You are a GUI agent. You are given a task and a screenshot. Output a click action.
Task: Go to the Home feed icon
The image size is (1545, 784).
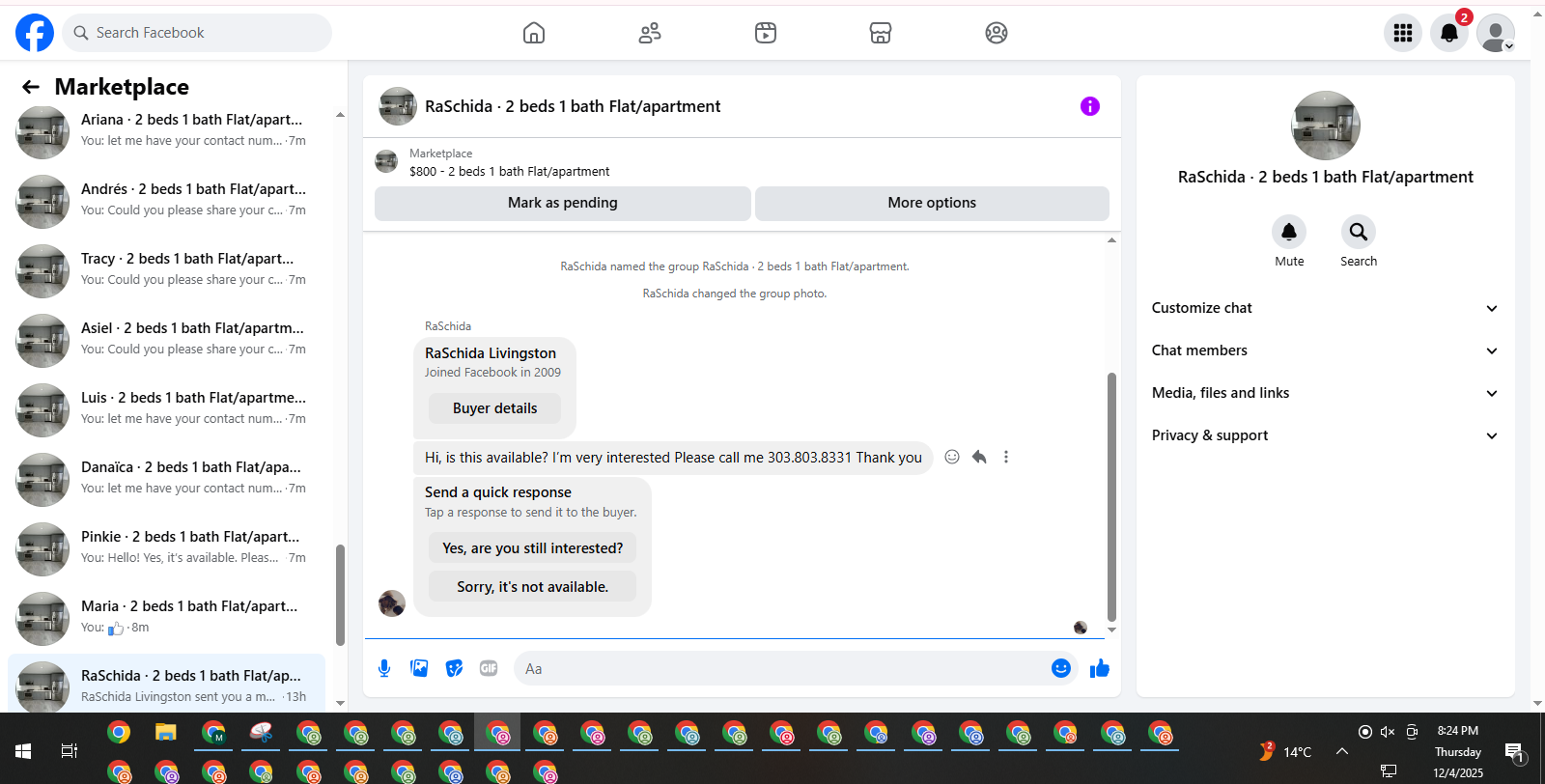(x=534, y=33)
